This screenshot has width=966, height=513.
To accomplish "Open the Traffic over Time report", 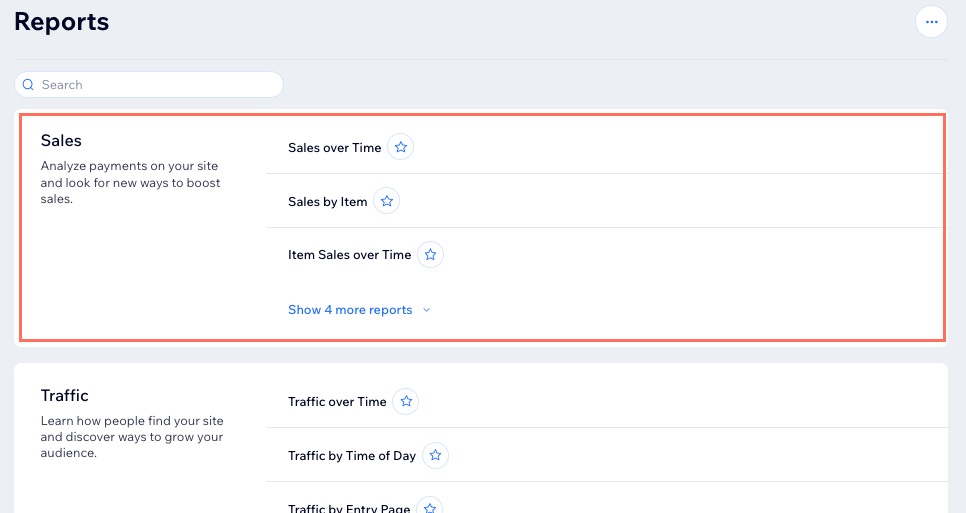I will click(337, 402).
